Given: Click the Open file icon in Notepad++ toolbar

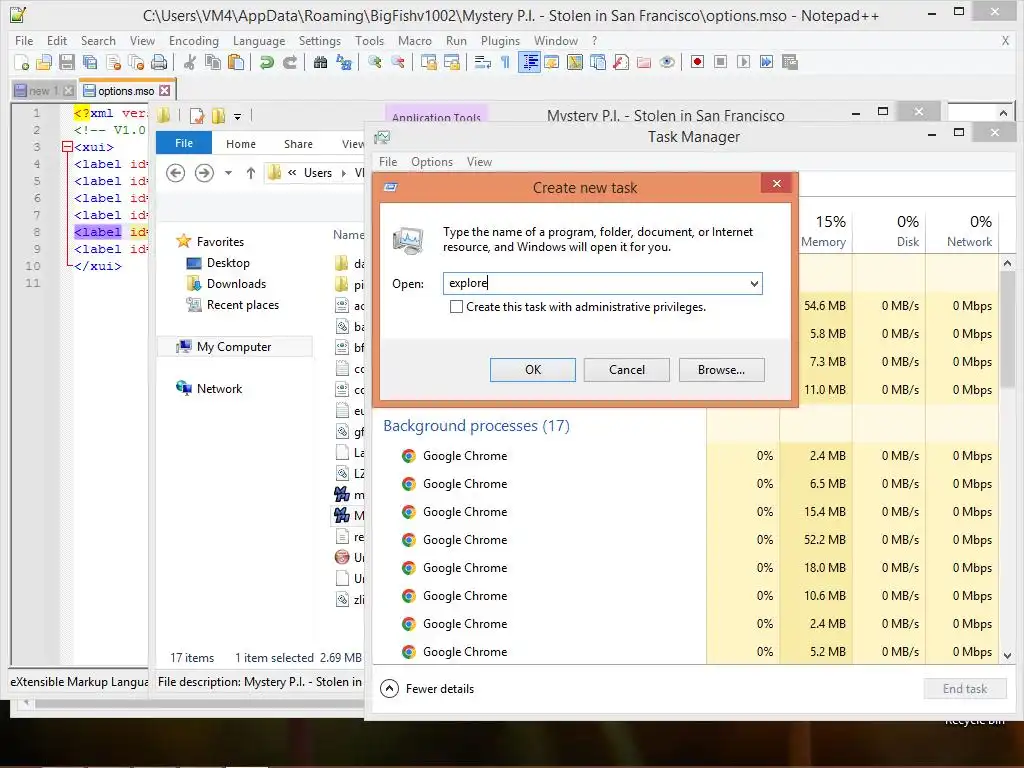Looking at the screenshot, I should click(x=44, y=62).
